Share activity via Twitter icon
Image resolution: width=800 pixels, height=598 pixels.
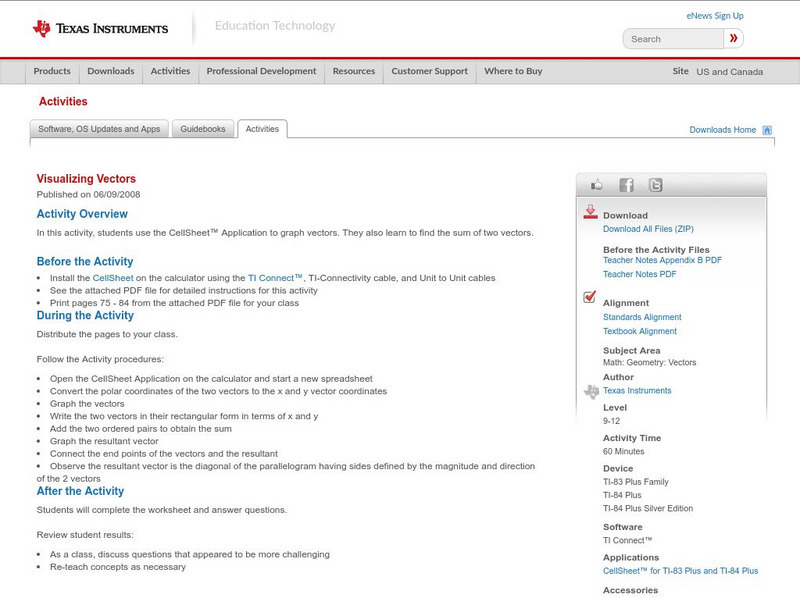656,185
